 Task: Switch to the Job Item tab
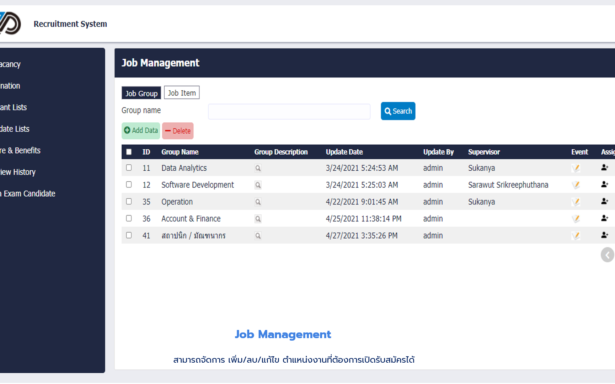pyautogui.click(x=182, y=93)
